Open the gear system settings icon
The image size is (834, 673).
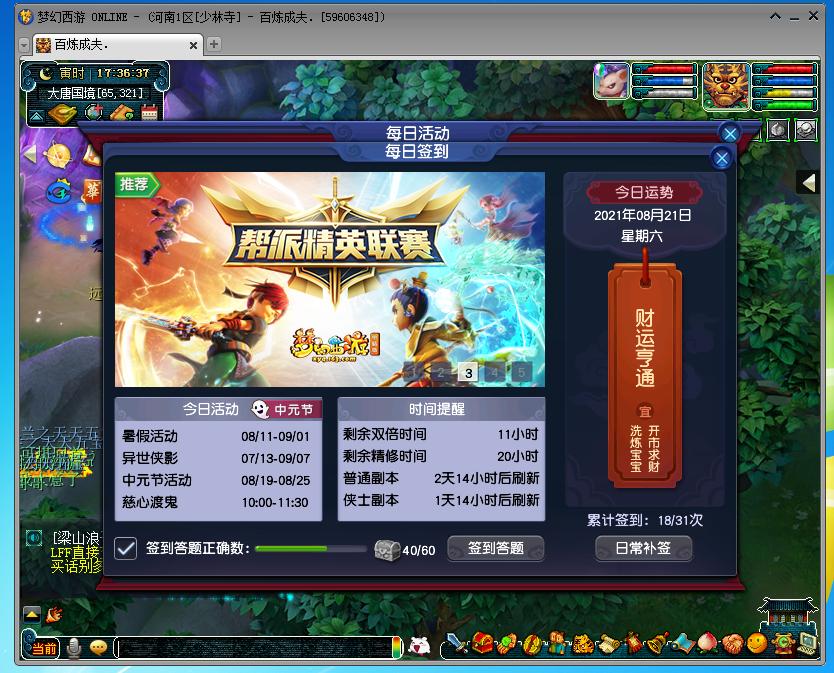click(x=783, y=643)
